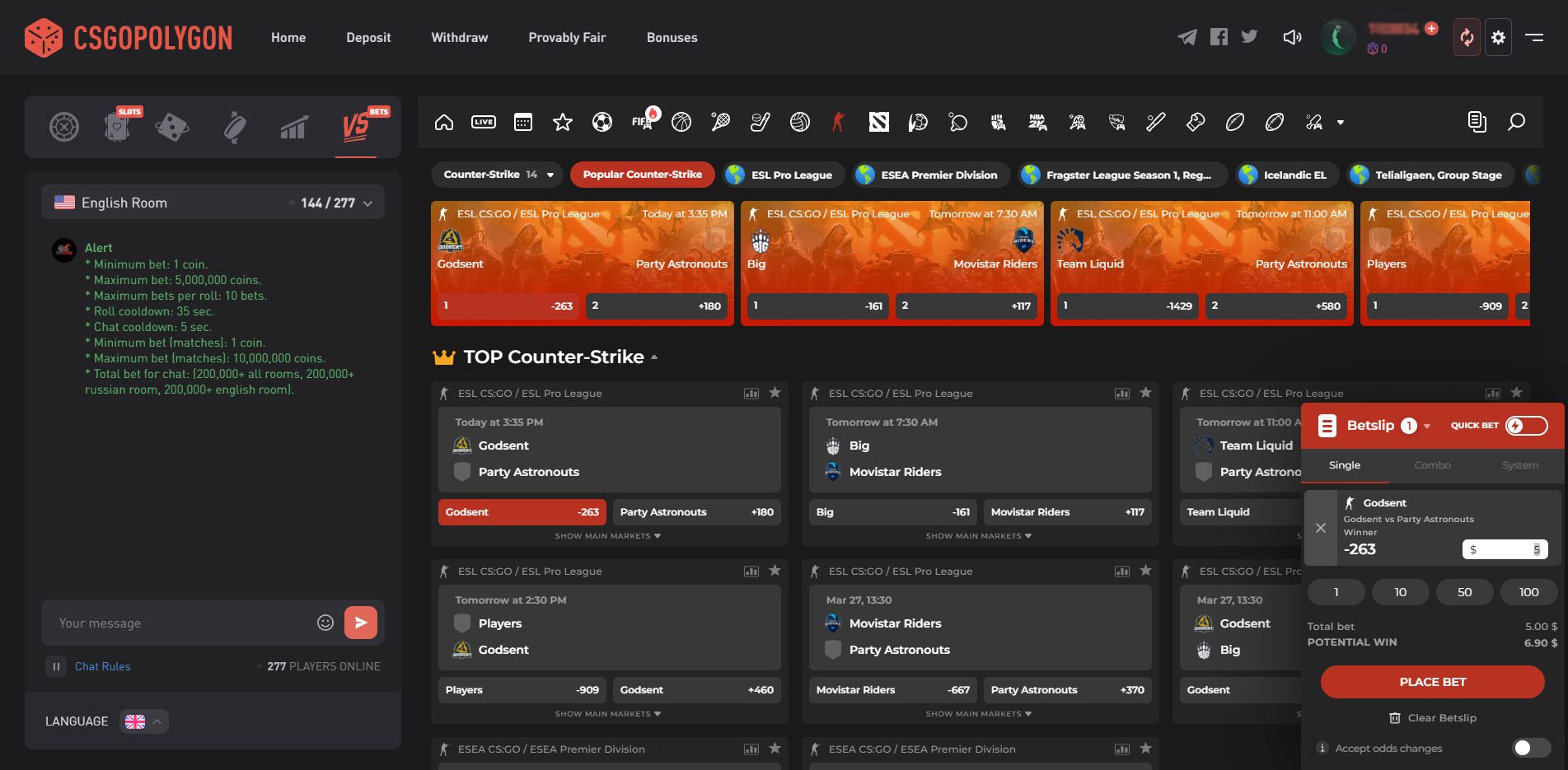
Task: Open the Deposit page
Action: point(368,37)
